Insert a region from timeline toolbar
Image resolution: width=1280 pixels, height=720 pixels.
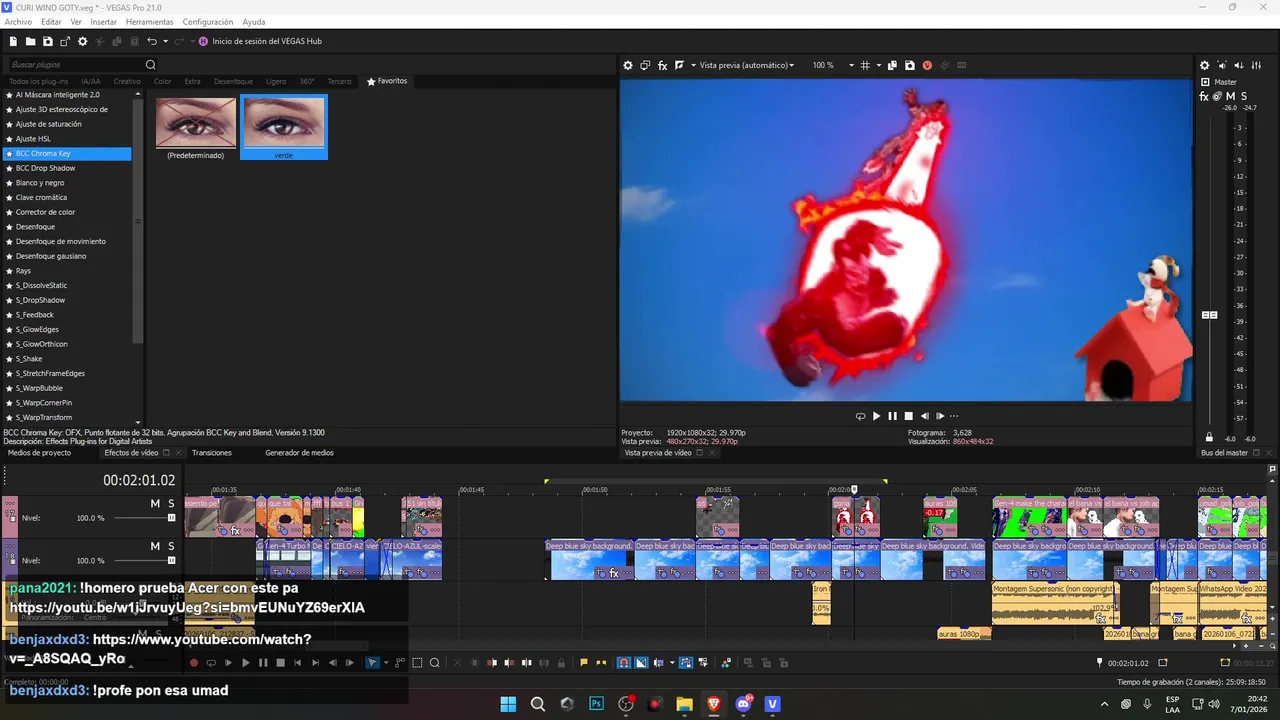pos(601,662)
